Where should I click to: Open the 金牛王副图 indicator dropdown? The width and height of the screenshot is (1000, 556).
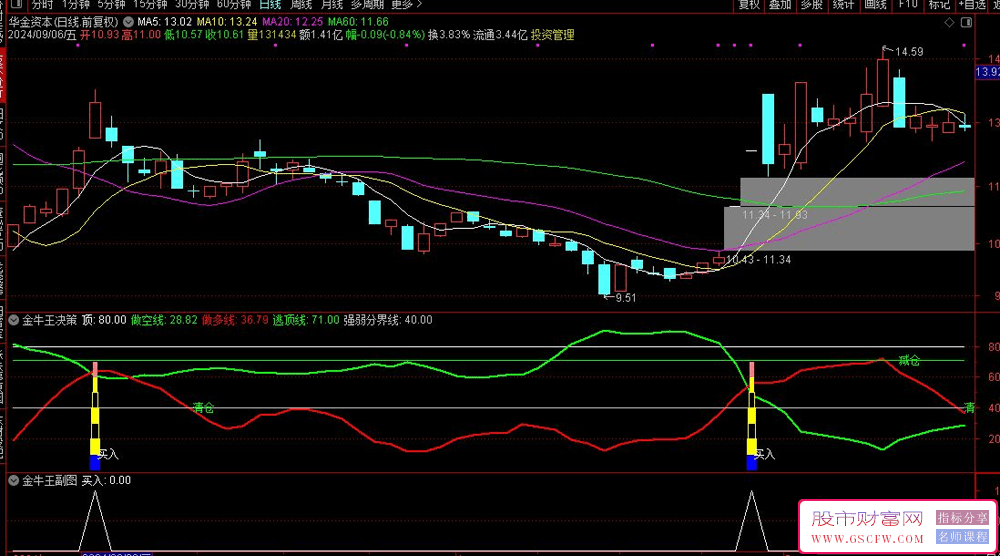pyautogui.click(x=13, y=481)
